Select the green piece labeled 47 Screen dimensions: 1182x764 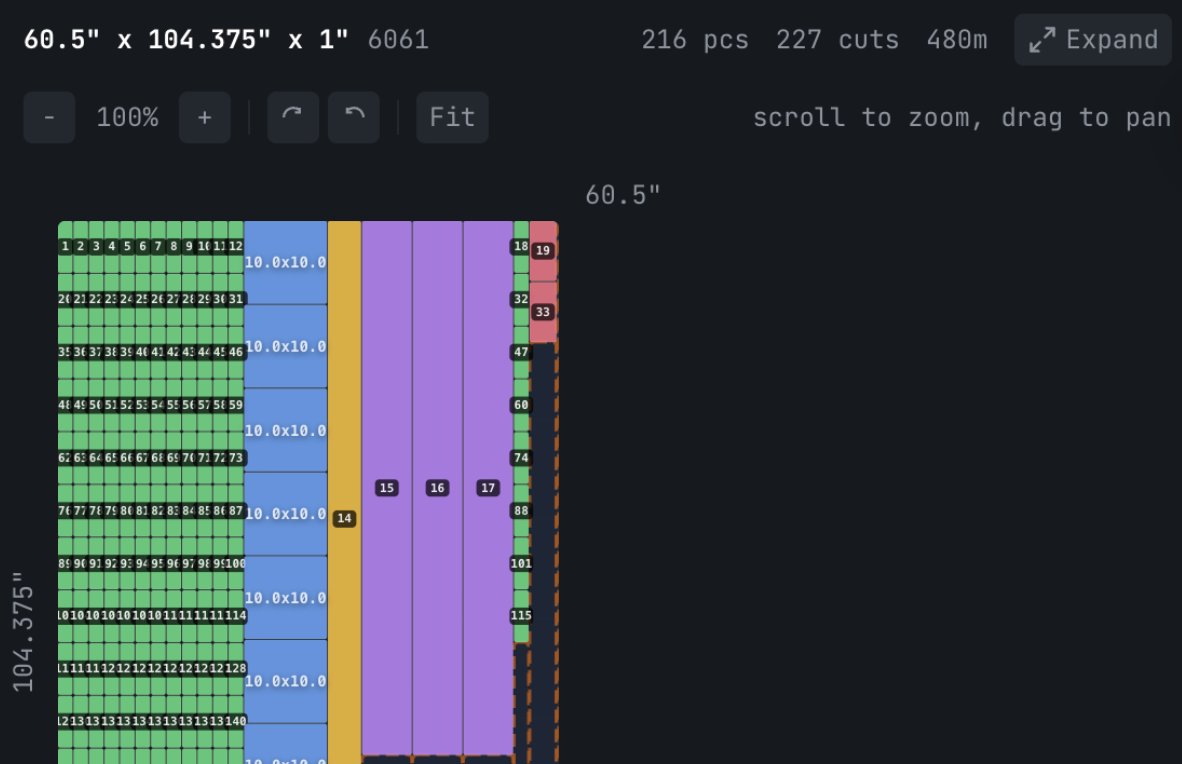pyautogui.click(x=521, y=352)
